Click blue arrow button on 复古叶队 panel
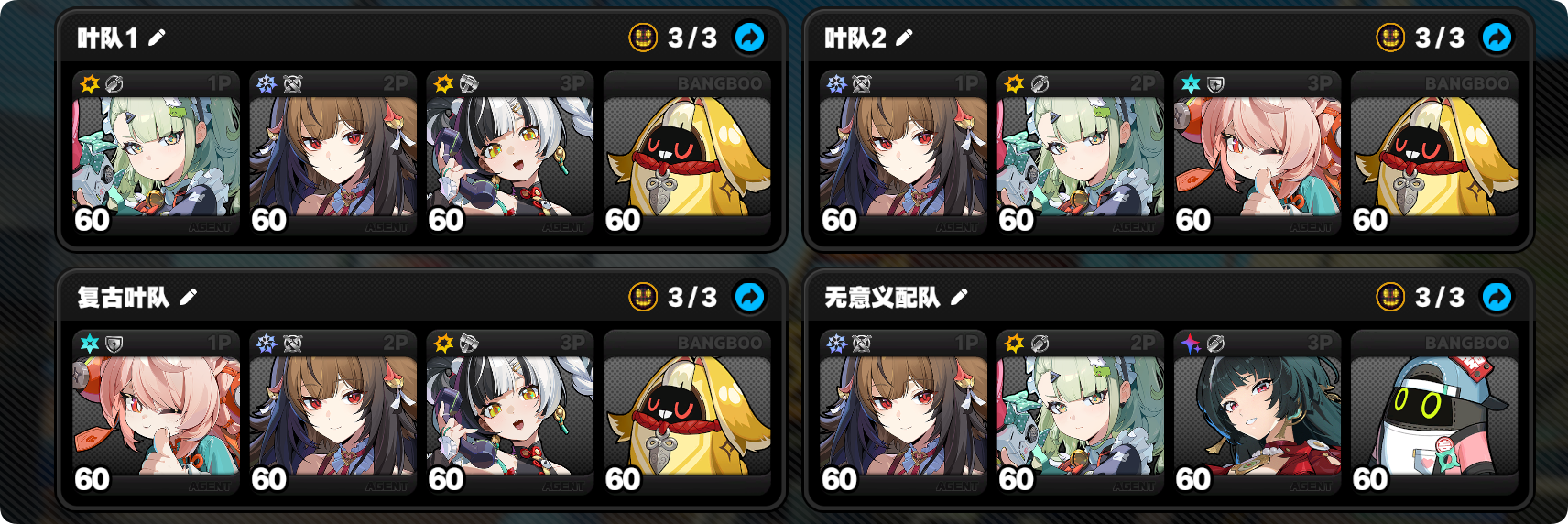Screen dimensions: 1568x524 (750, 297)
